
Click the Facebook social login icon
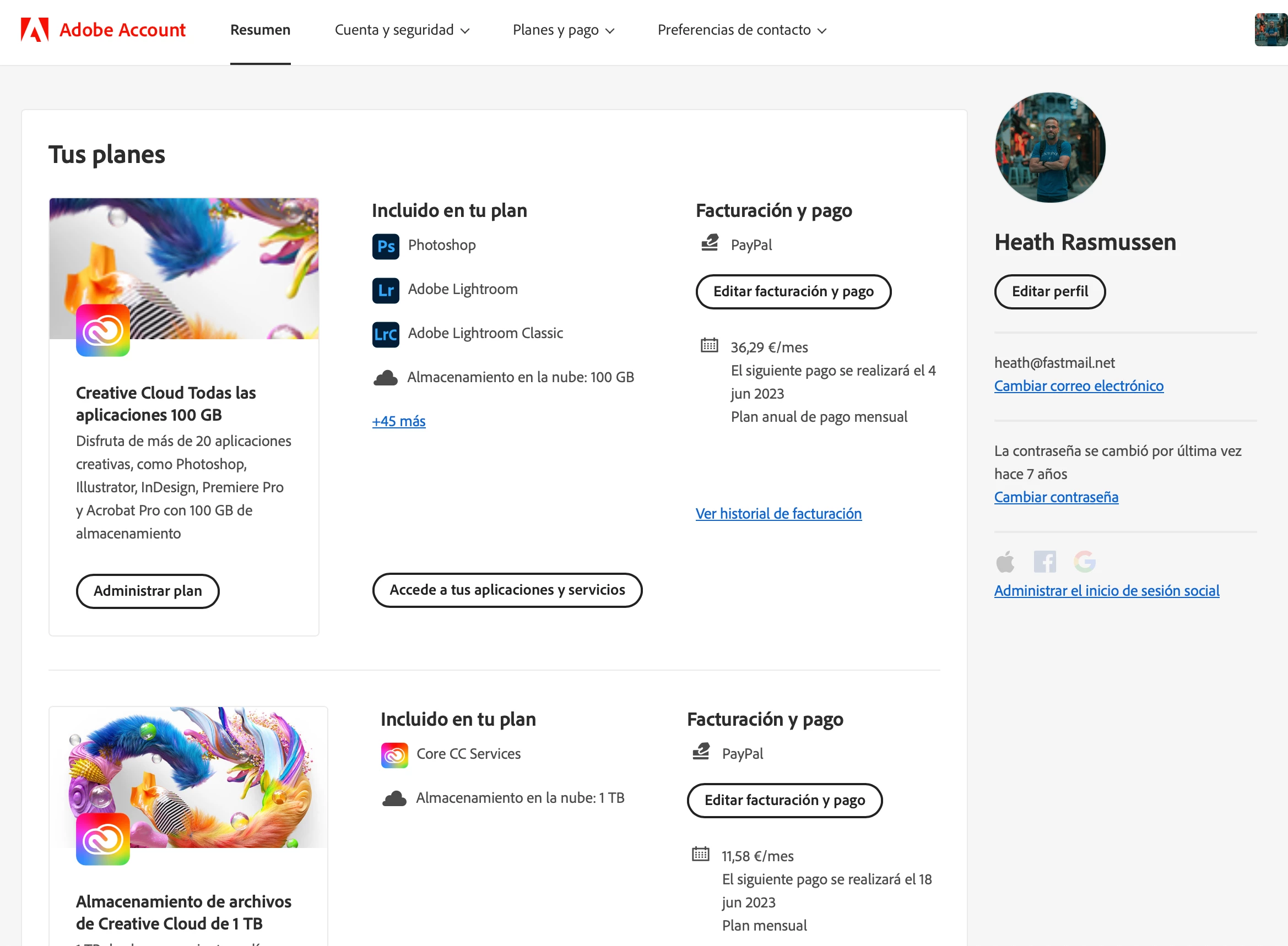pyautogui.click(x=1045, y=562)
